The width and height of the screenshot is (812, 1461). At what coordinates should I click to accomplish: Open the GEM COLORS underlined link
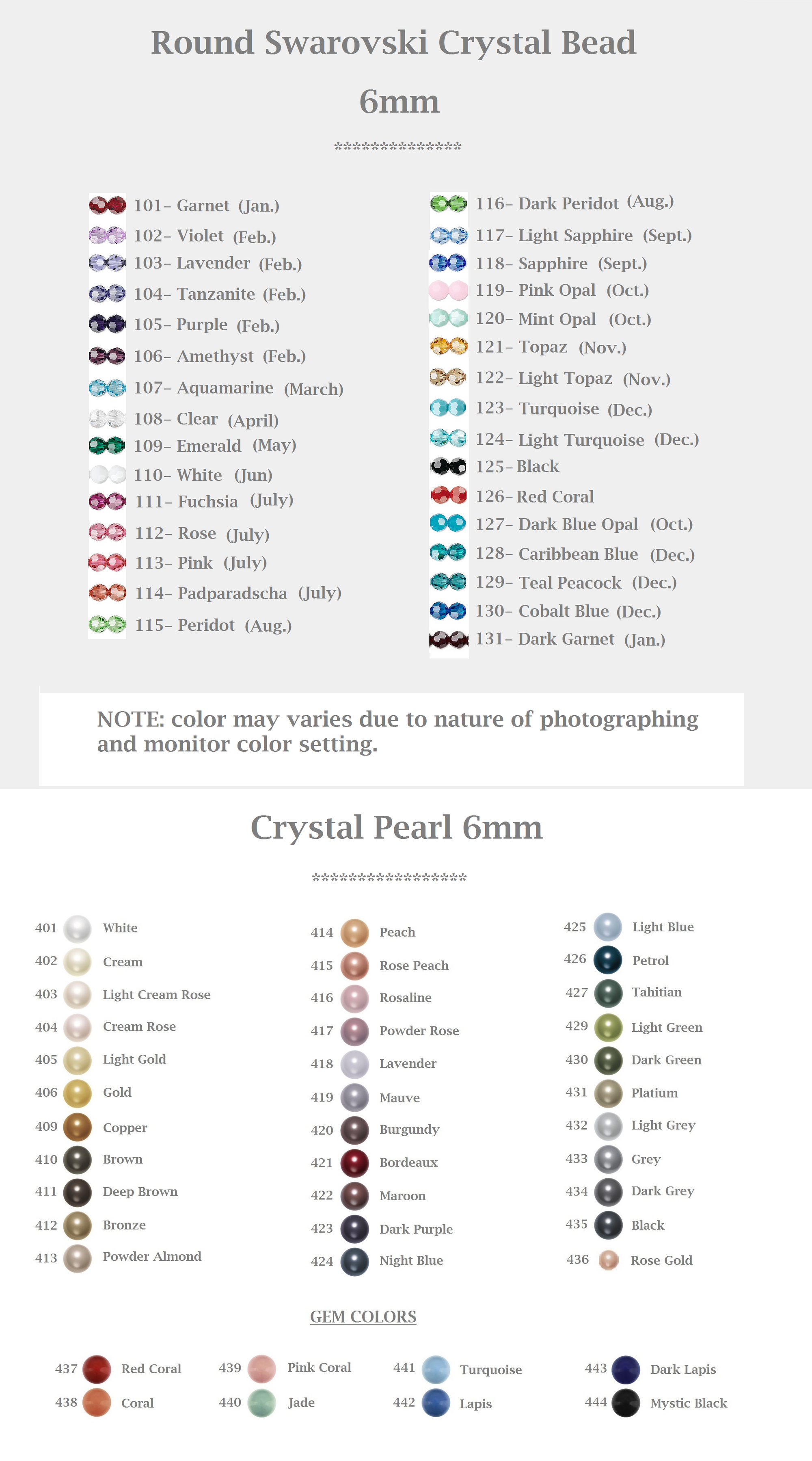(363, 1316)
